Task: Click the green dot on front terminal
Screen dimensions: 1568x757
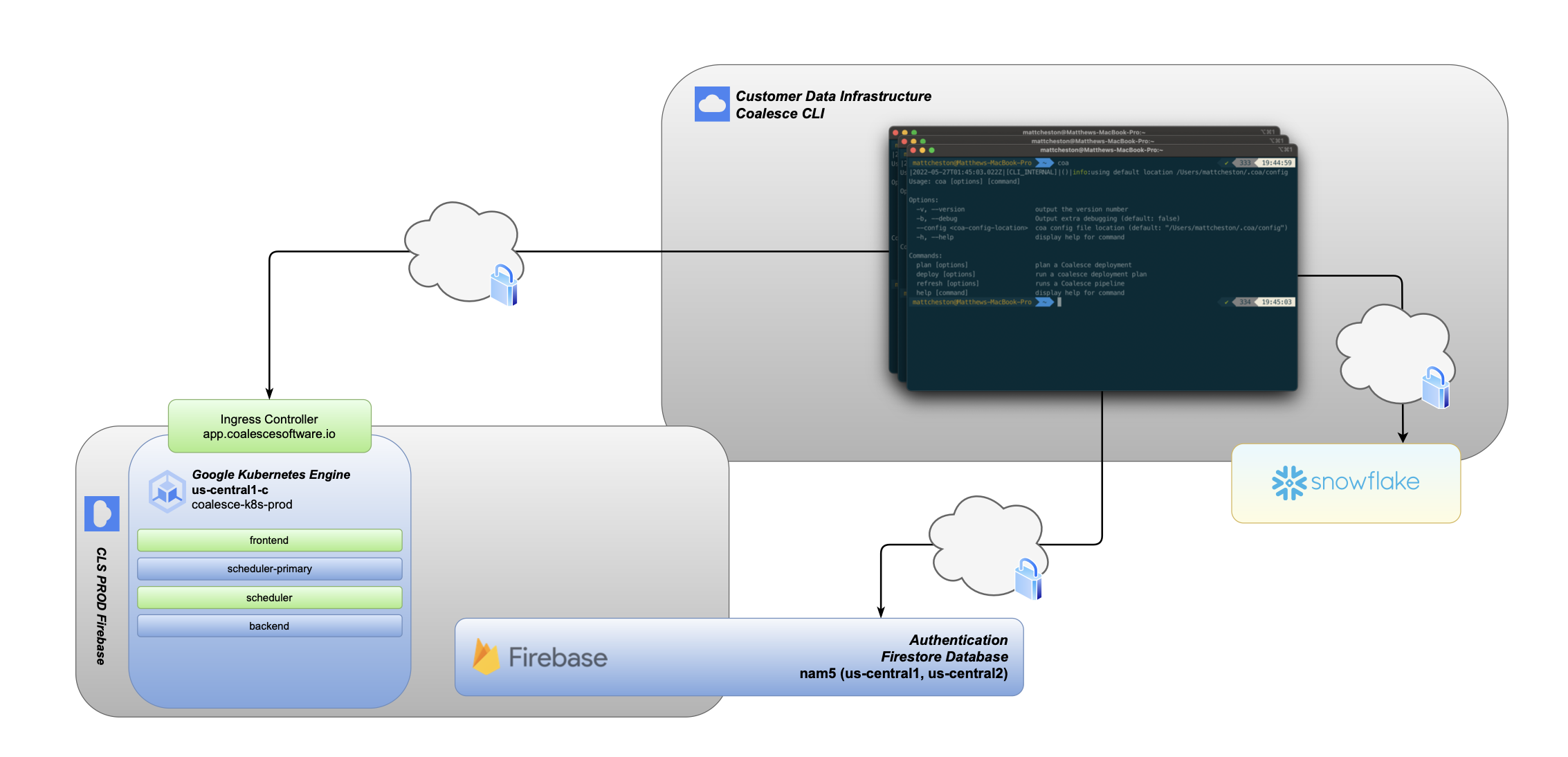Action: 931,150
